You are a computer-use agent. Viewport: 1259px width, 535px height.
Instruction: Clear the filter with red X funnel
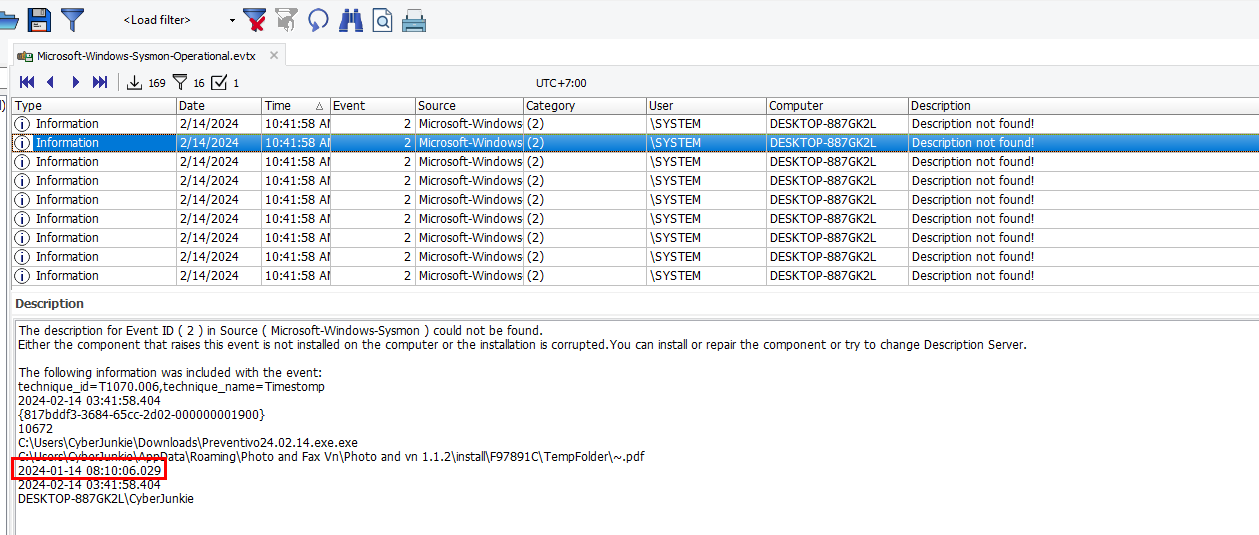(255, 19)
